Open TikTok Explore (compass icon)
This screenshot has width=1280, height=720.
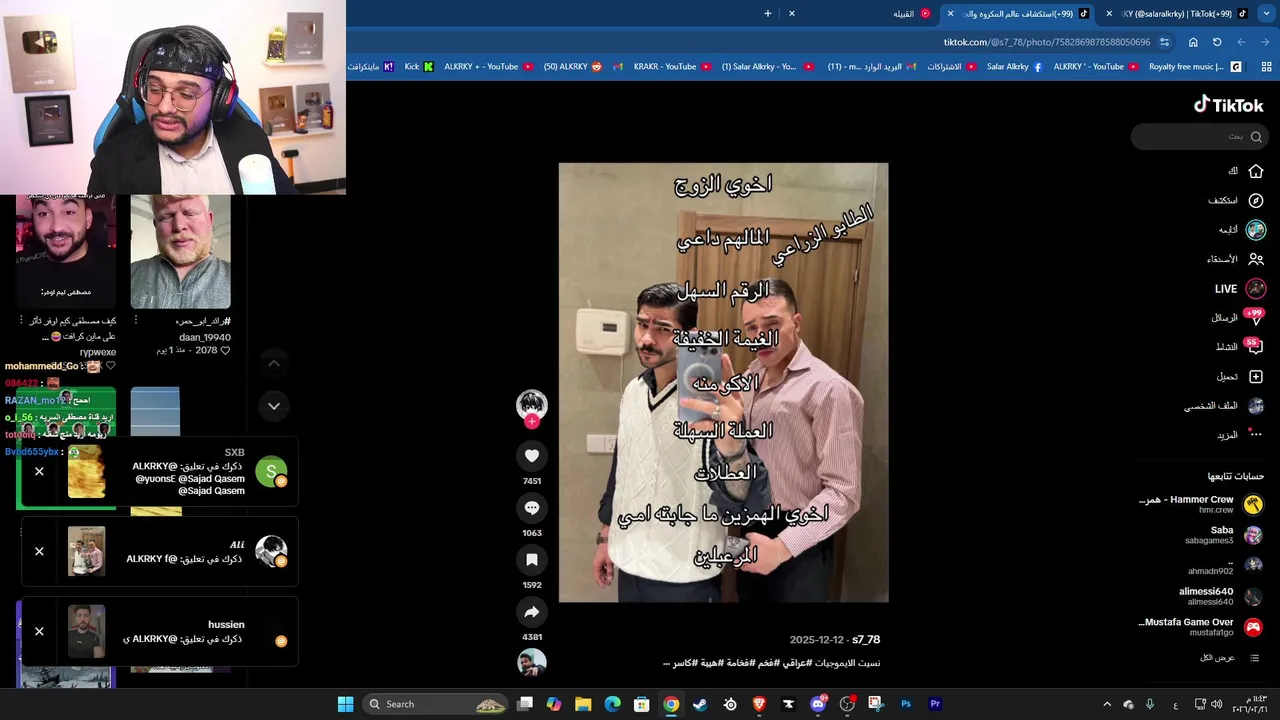click(1236, 200)
